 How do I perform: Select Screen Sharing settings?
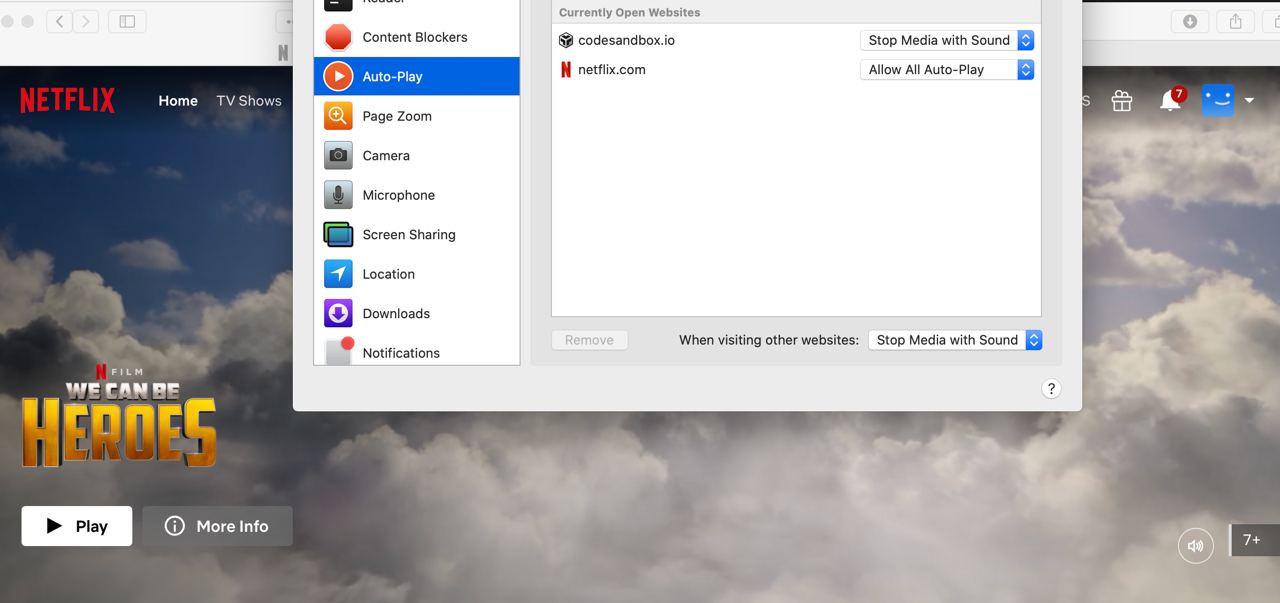click(x=416, y=234)
